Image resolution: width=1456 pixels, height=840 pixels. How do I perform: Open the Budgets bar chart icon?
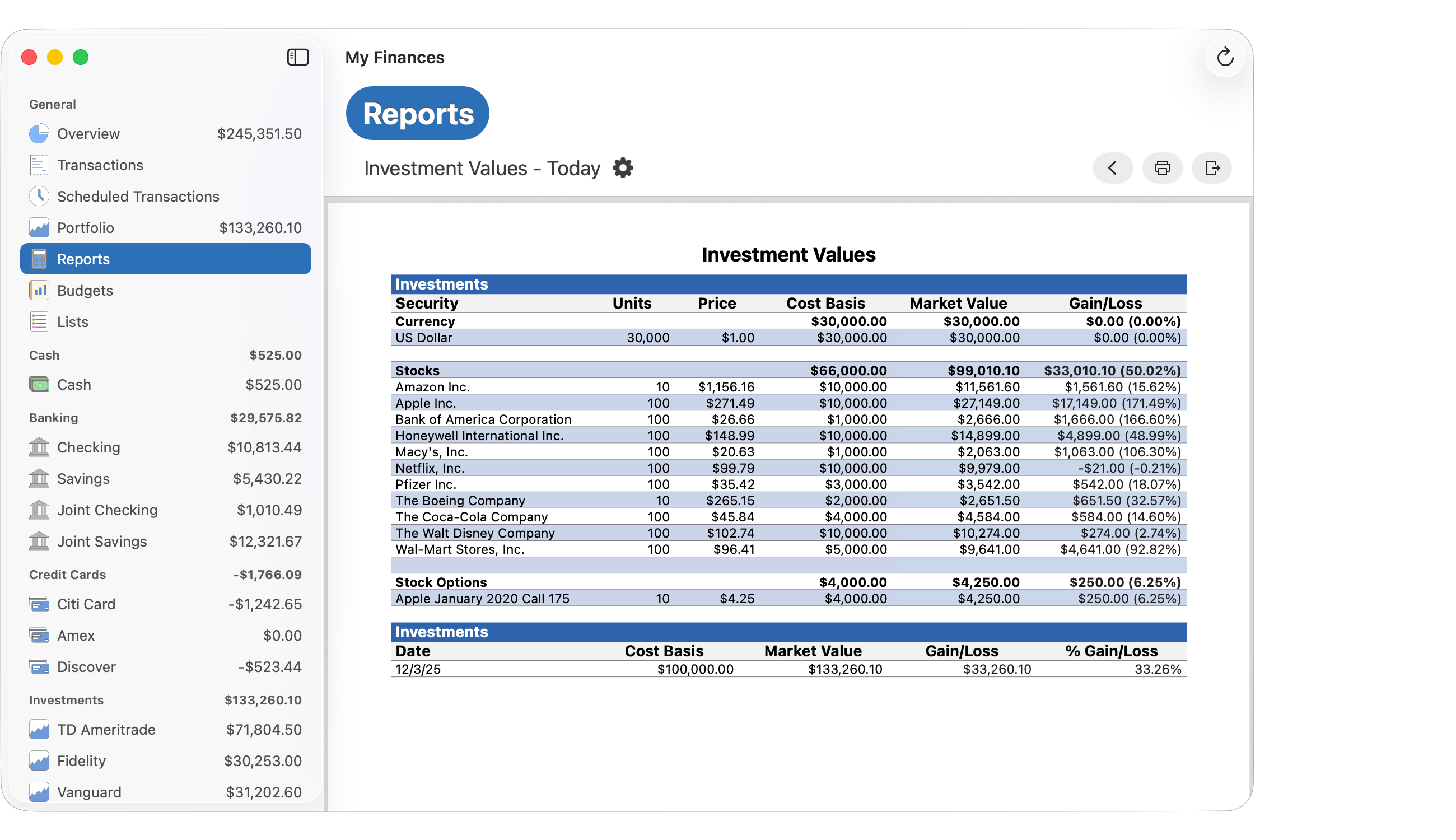[x=38, y=290]
